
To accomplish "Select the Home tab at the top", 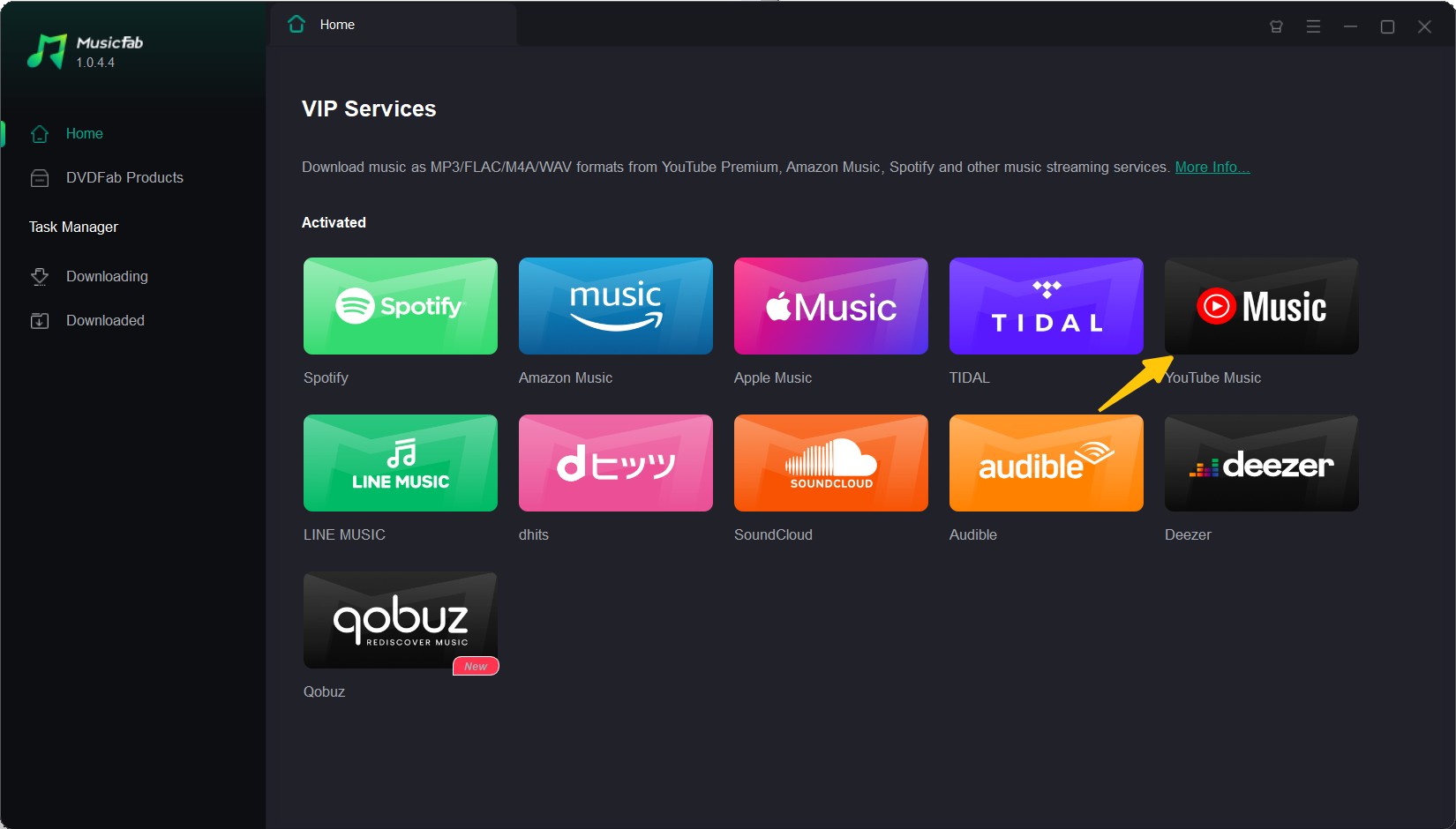I will point(393,25).
